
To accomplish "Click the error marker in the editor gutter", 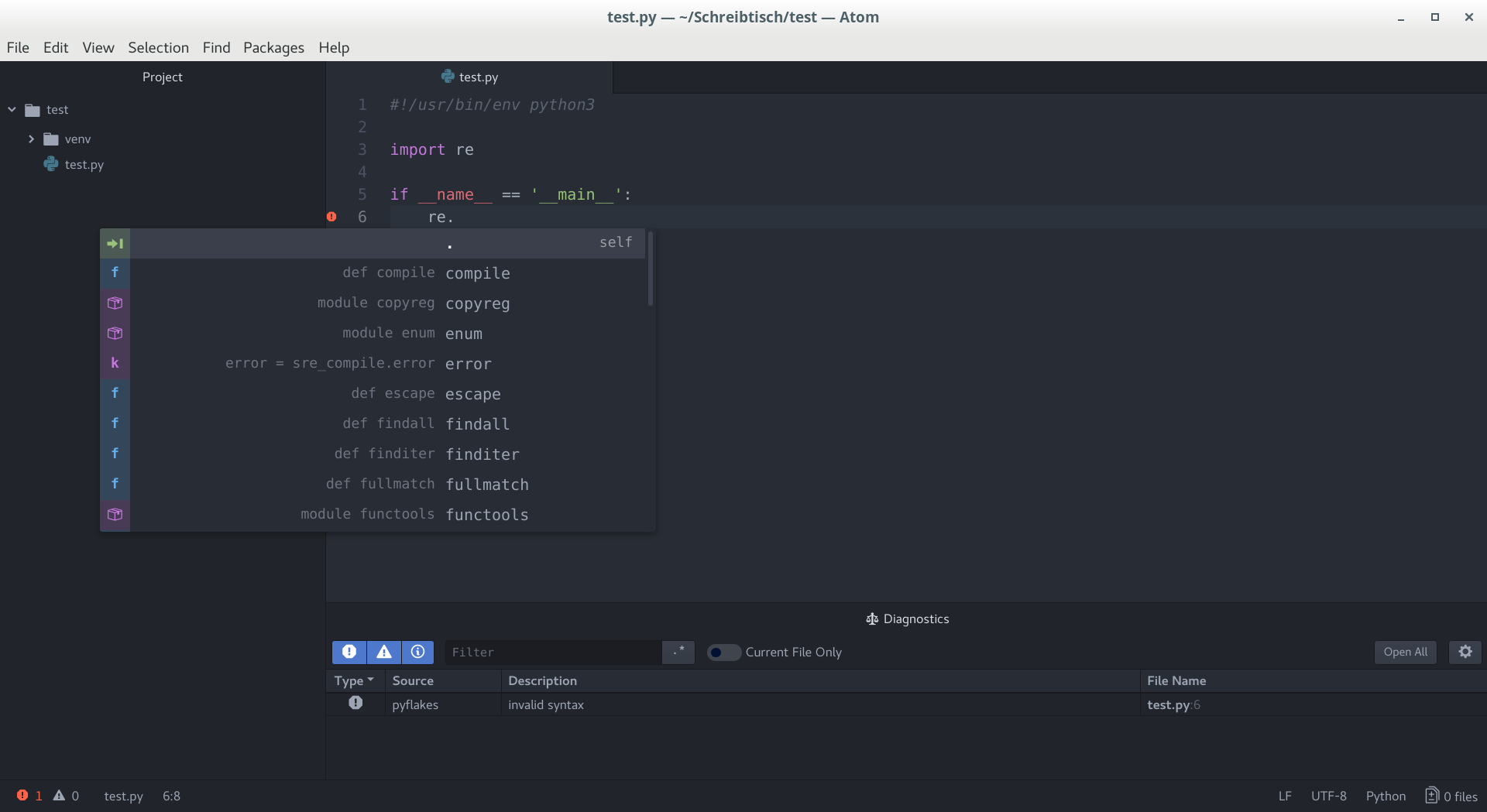I will tap(331, 217).
